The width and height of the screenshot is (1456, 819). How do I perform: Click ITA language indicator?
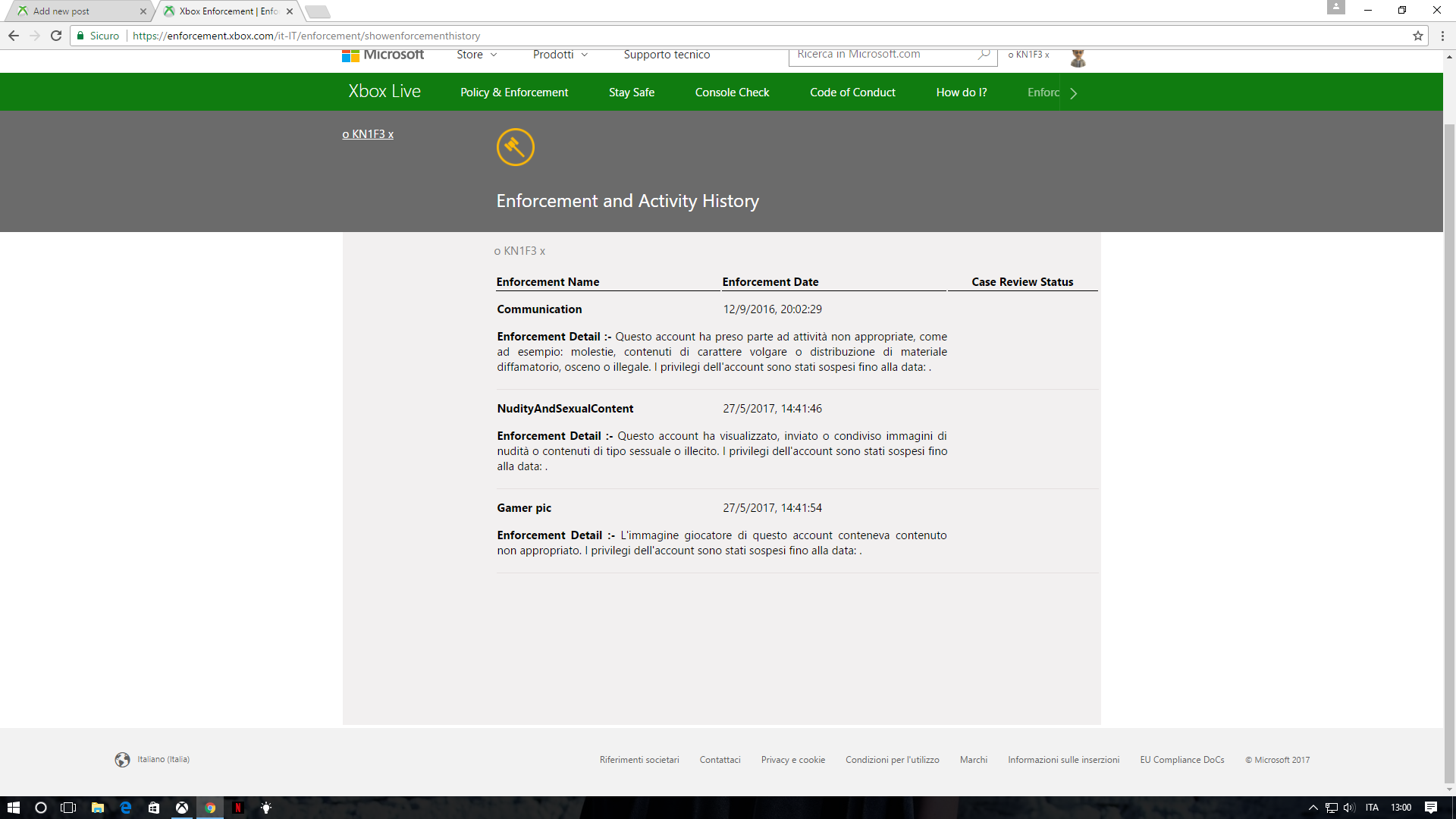point(1372,808)
